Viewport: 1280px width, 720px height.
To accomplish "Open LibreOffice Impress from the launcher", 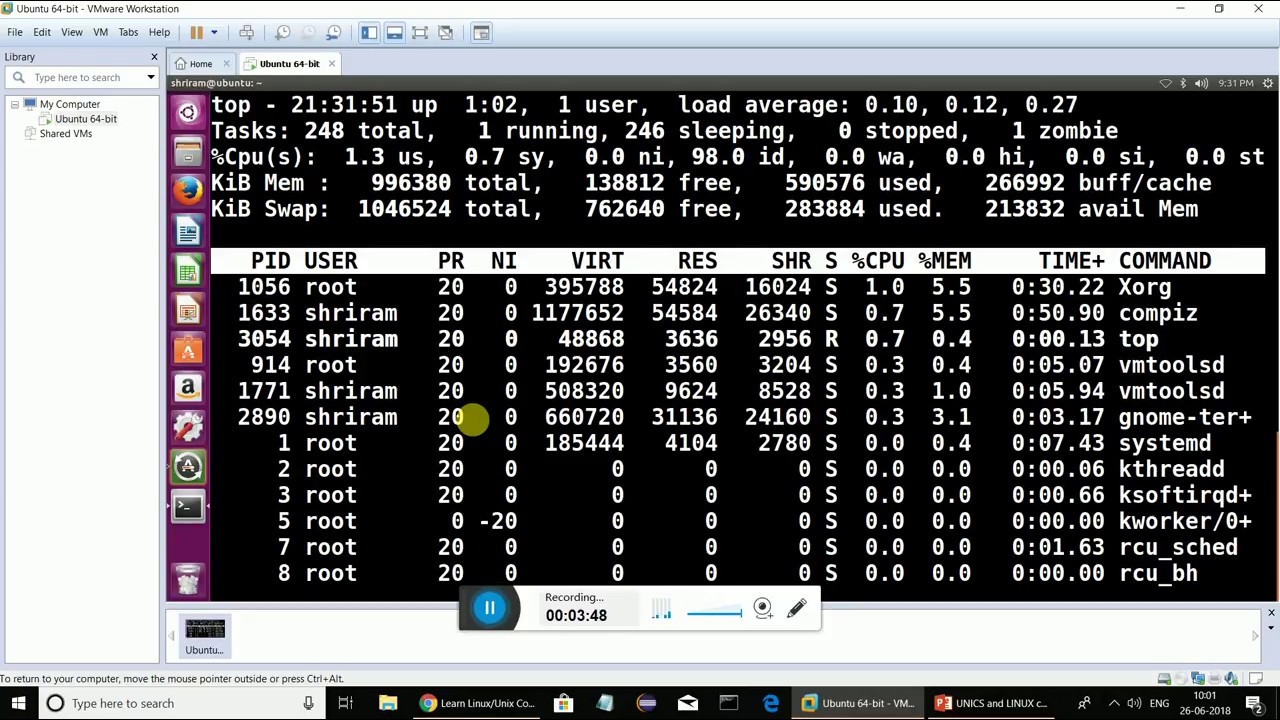I will coord(188,310).
